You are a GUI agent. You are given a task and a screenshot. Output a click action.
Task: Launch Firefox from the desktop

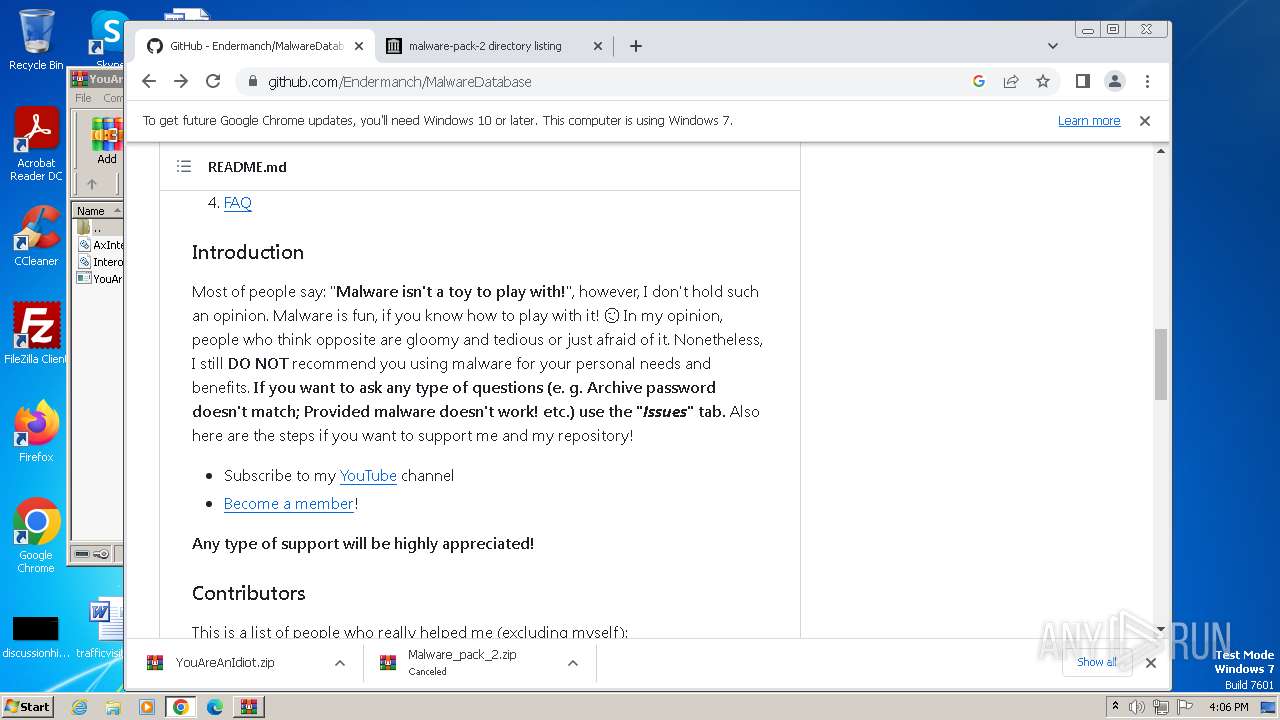[36, 432]
